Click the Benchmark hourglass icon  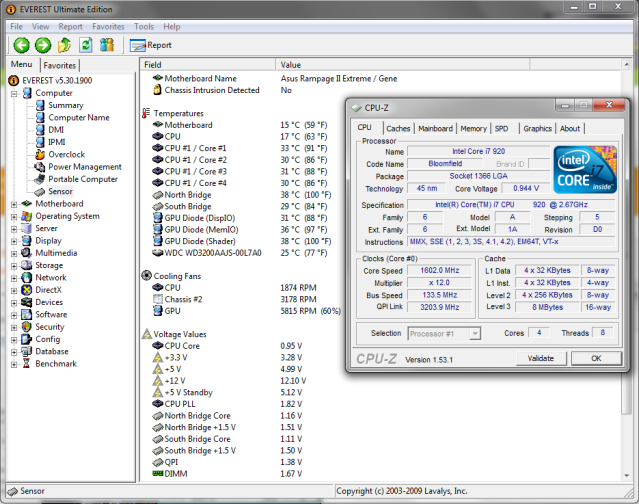coord(26,363)
